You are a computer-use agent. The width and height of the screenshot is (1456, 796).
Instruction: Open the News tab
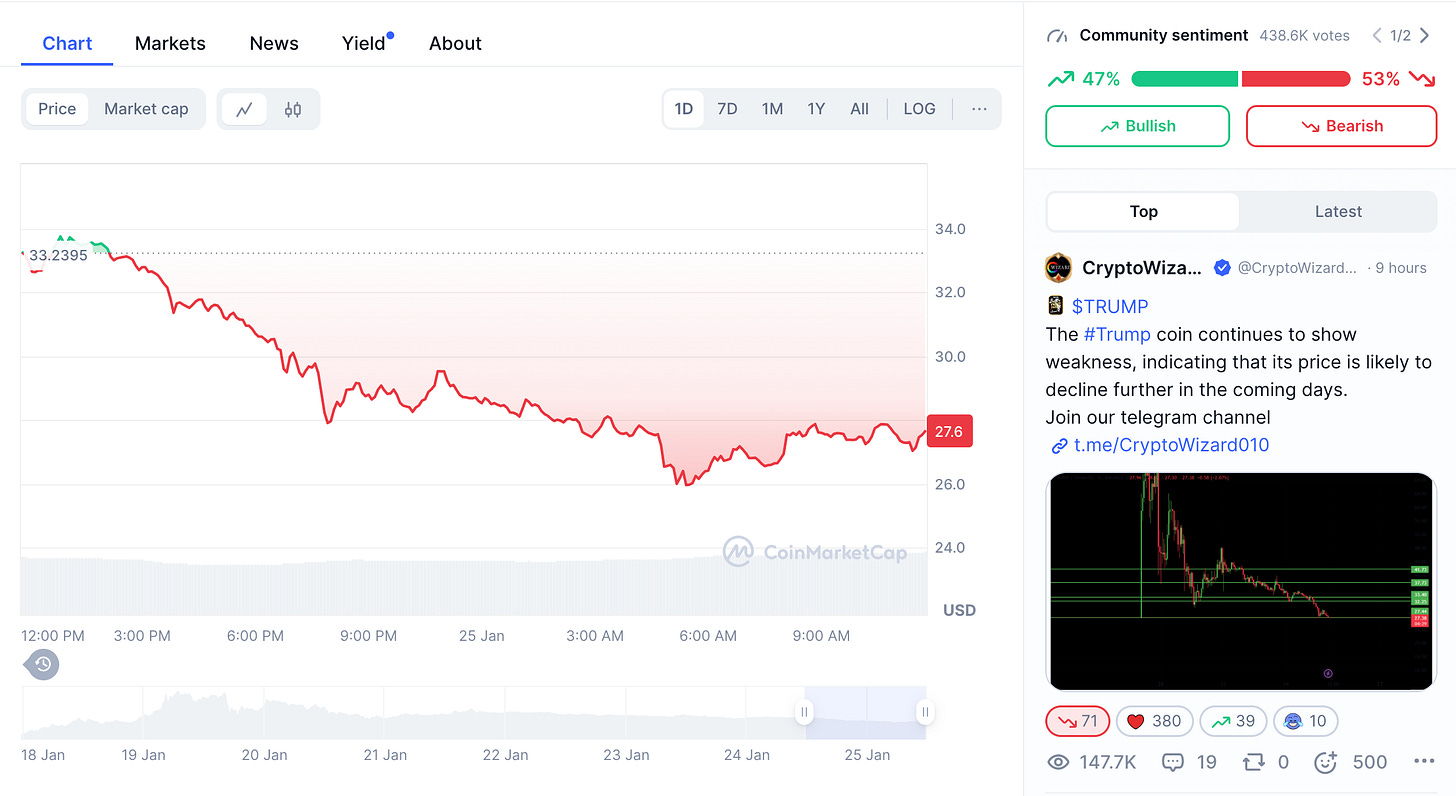pos(274,43)
